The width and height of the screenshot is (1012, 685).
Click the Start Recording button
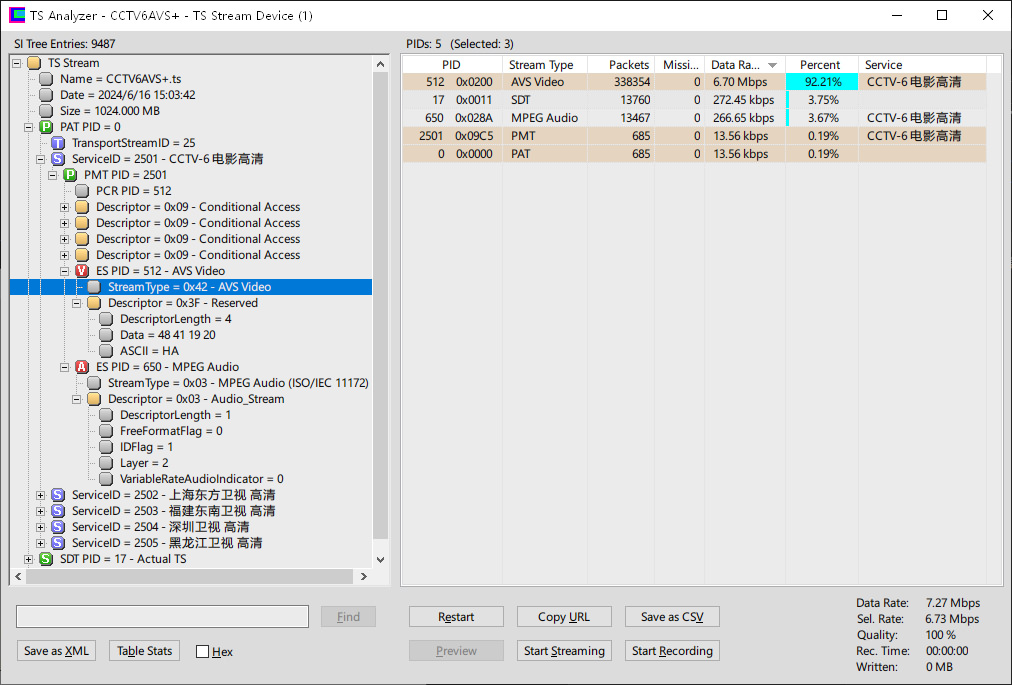click(x=672, y=651)
